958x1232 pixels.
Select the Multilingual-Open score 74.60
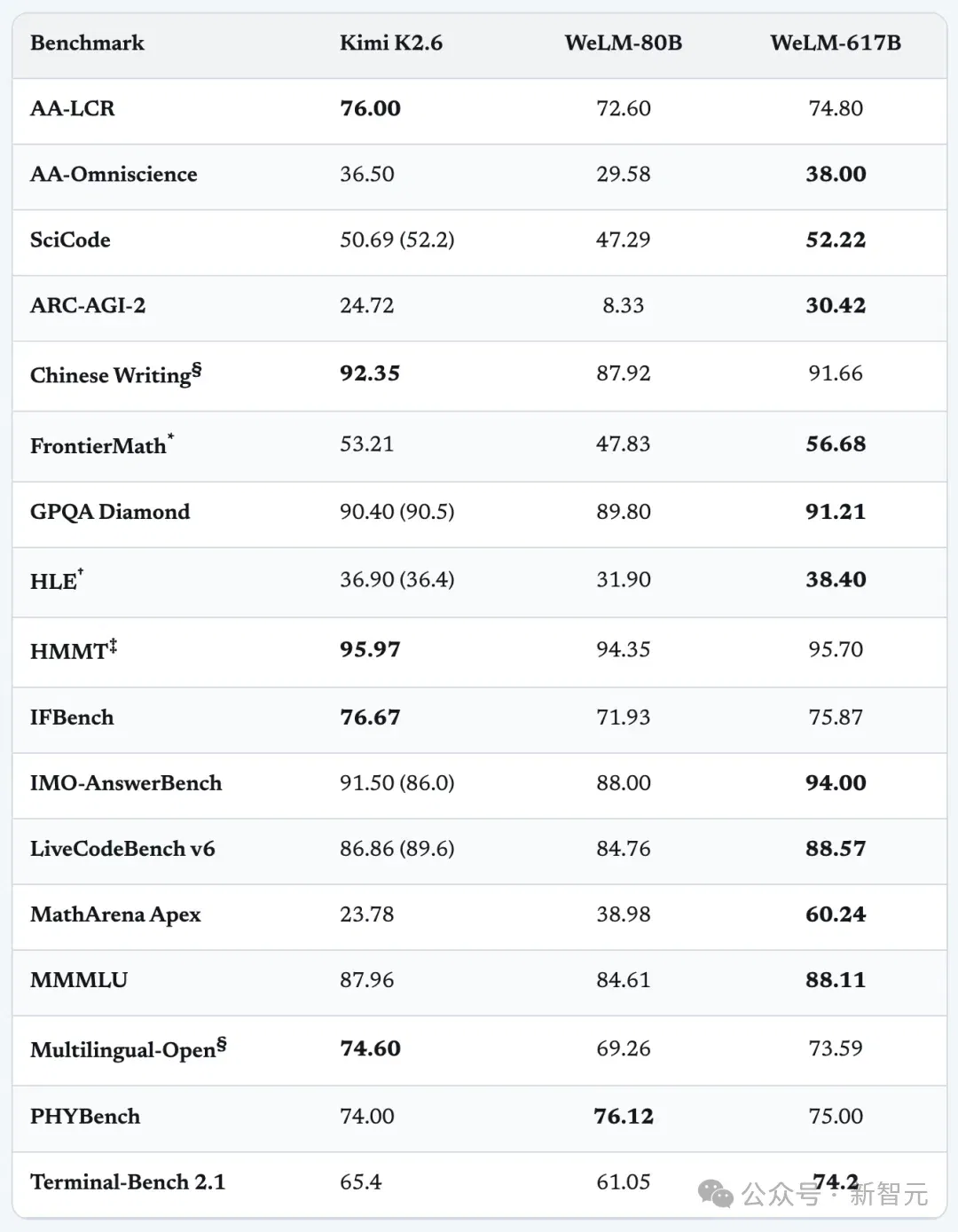370,1048
